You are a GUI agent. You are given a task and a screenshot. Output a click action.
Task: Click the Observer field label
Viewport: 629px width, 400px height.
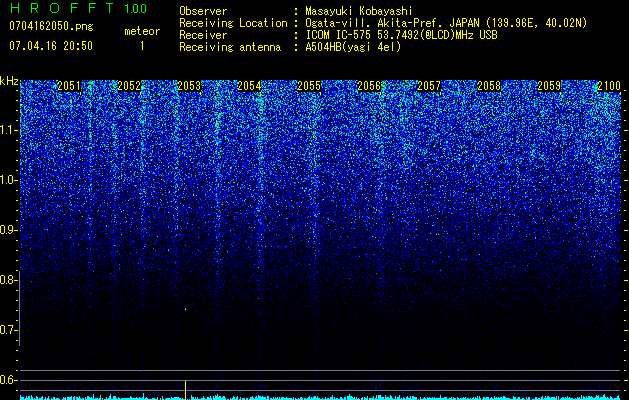203,11
